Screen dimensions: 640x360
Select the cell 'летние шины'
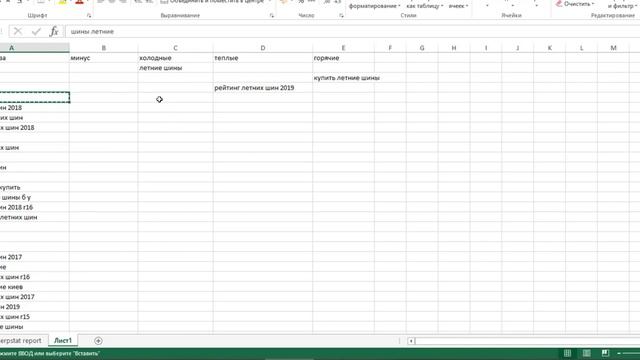176,68
